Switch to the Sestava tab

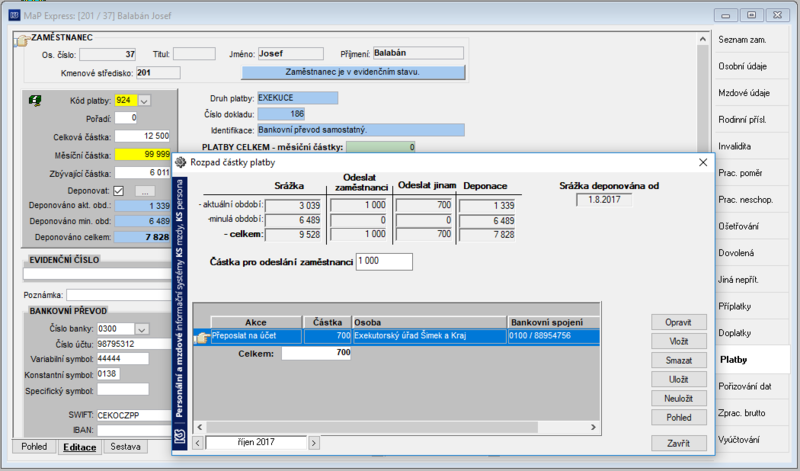pyautogui.click(x=126, y=447)
